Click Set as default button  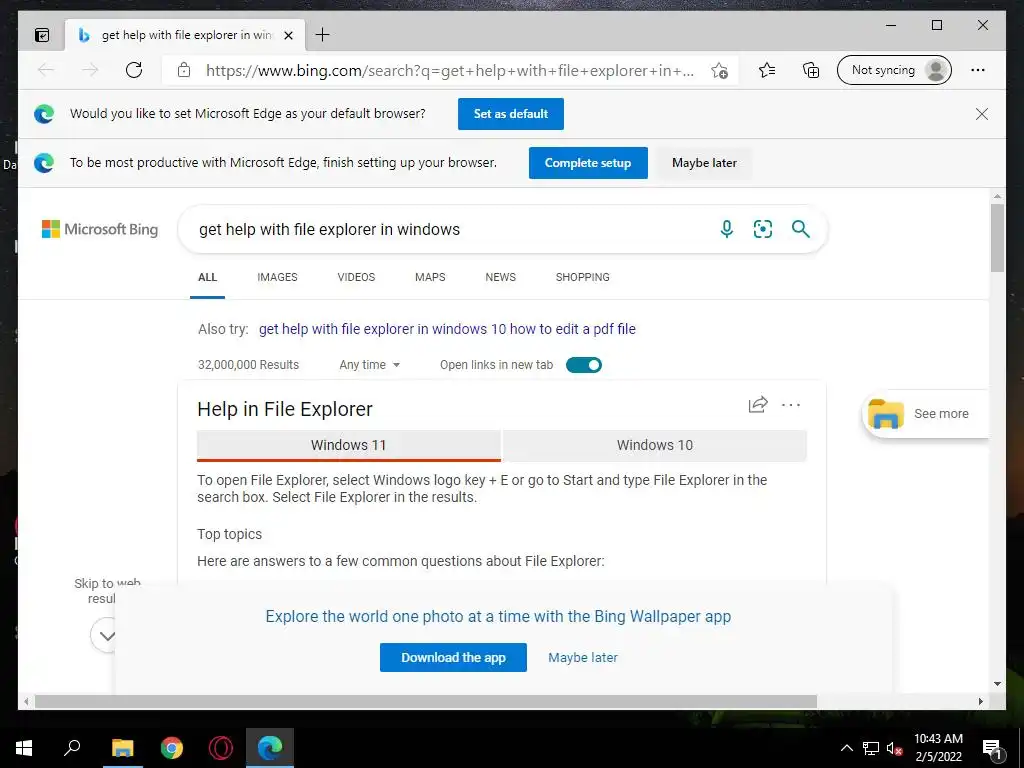(x=511, y=114)
